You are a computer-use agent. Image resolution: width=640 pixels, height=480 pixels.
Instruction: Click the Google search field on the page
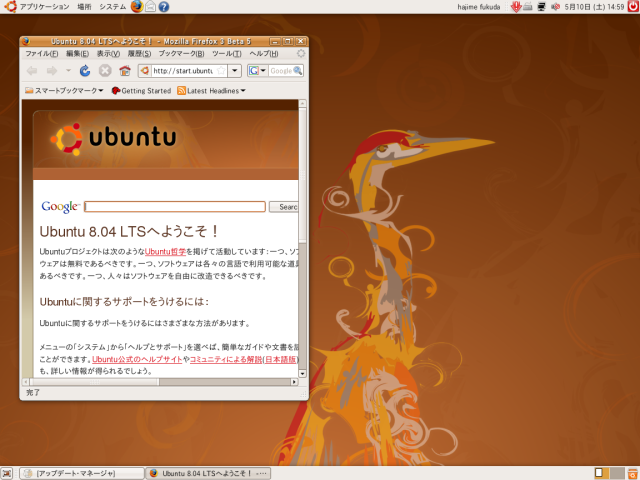coord(175,207)
